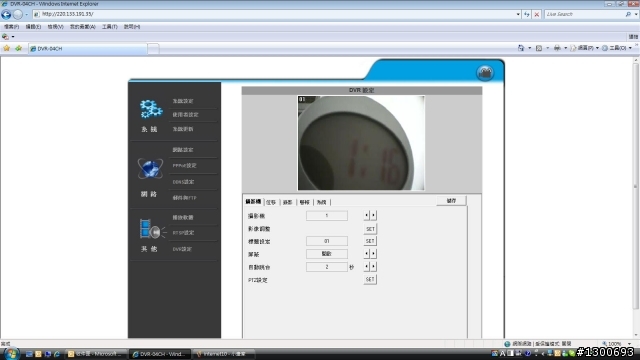This screenshot has width=640, height=360.
Task: Select the third tab in DVR settings
Action: (x=287, y=202)
